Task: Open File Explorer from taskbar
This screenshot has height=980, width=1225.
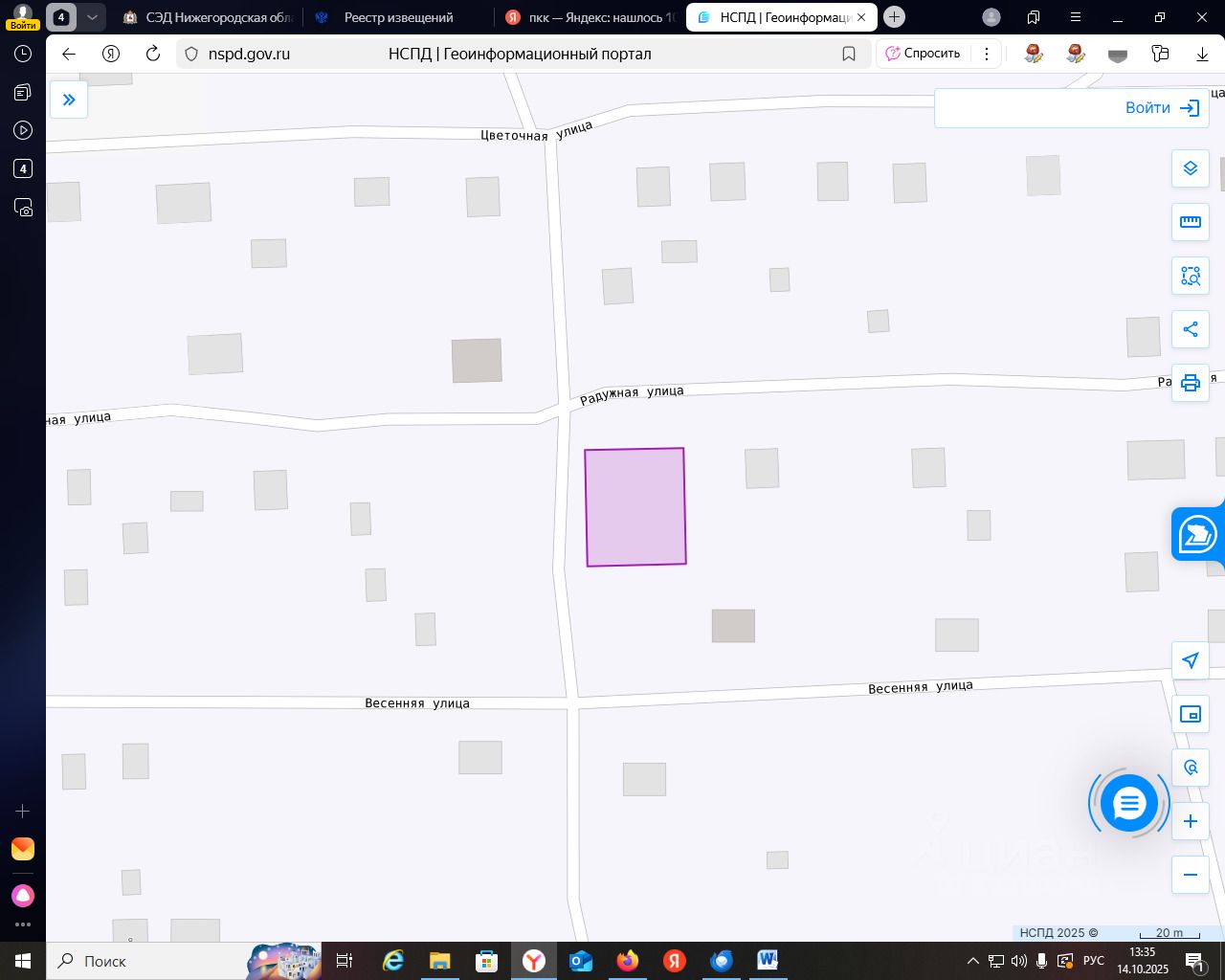Action: pos(439,961)
